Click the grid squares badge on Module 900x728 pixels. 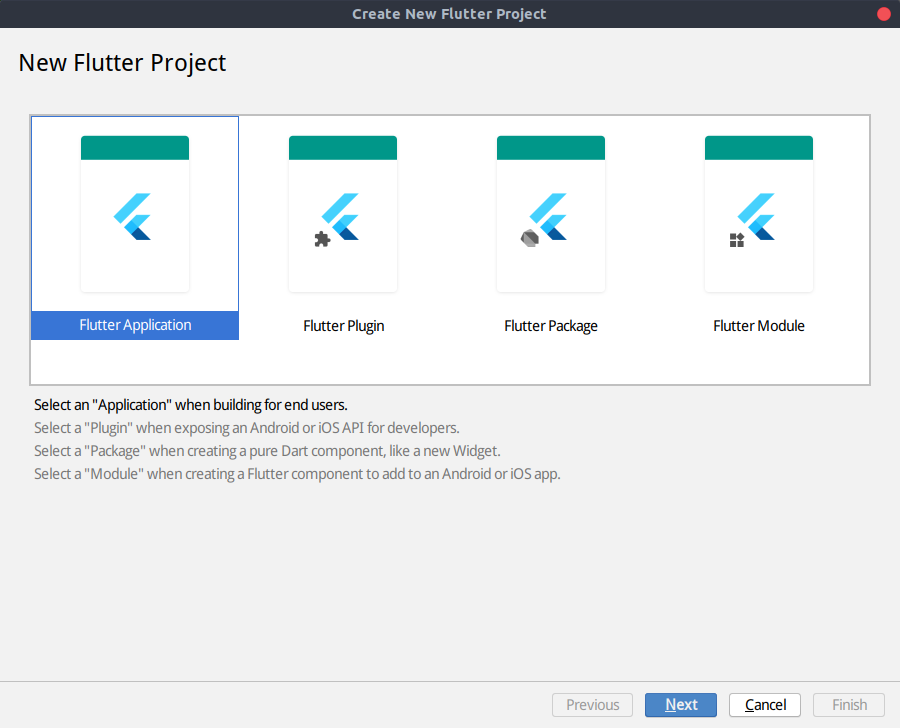[737, 240]
